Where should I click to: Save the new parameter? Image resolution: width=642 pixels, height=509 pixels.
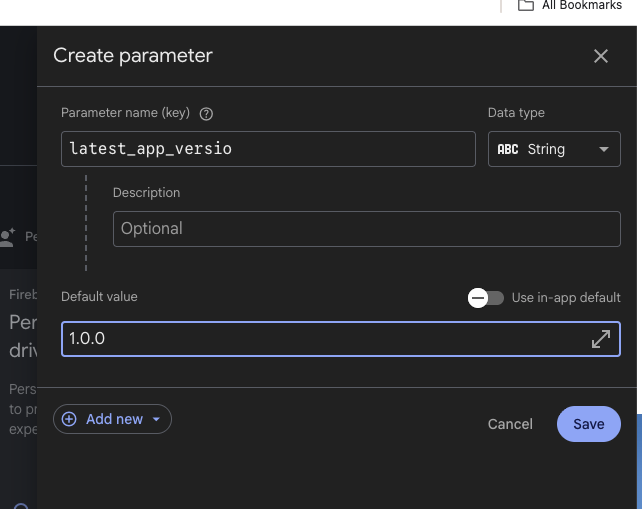pos(588,424)
